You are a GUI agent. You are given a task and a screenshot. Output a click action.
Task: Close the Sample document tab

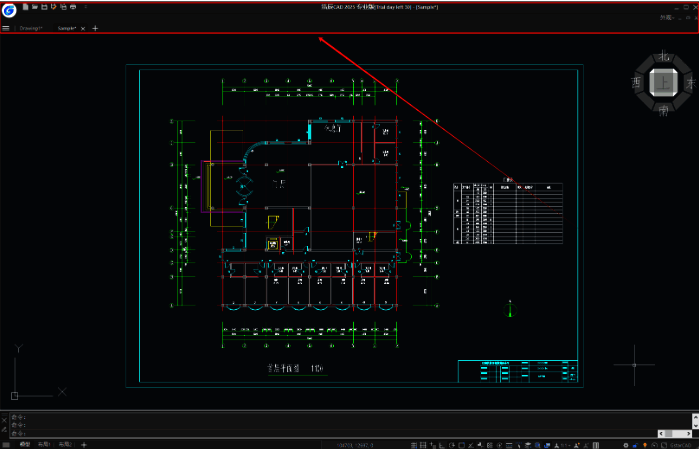coord(83,28)
